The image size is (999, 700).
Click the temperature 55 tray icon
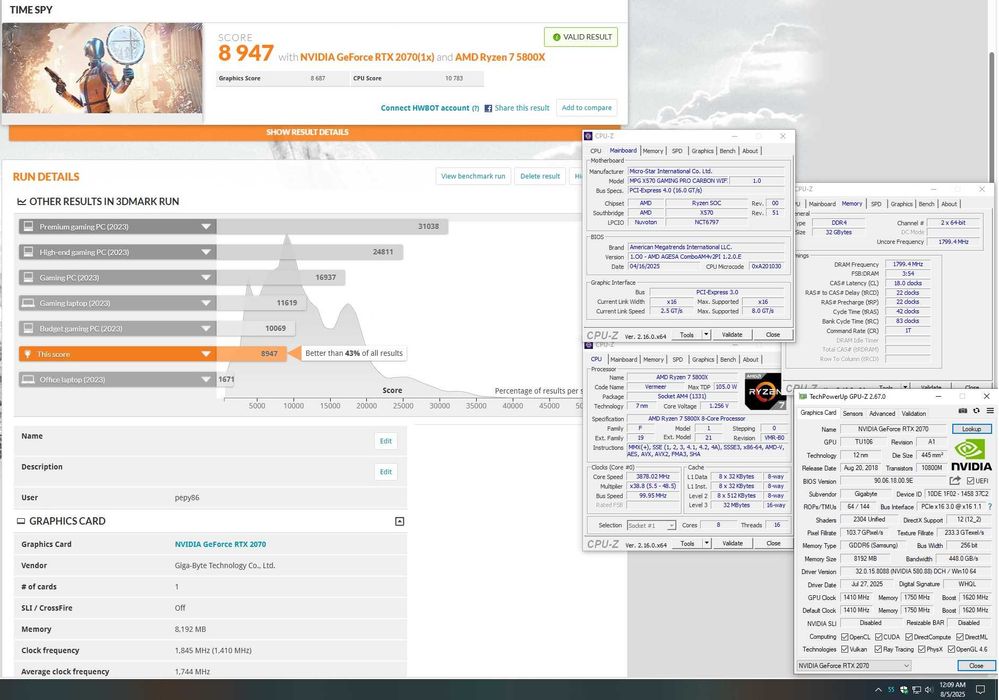tap(891, 690)
